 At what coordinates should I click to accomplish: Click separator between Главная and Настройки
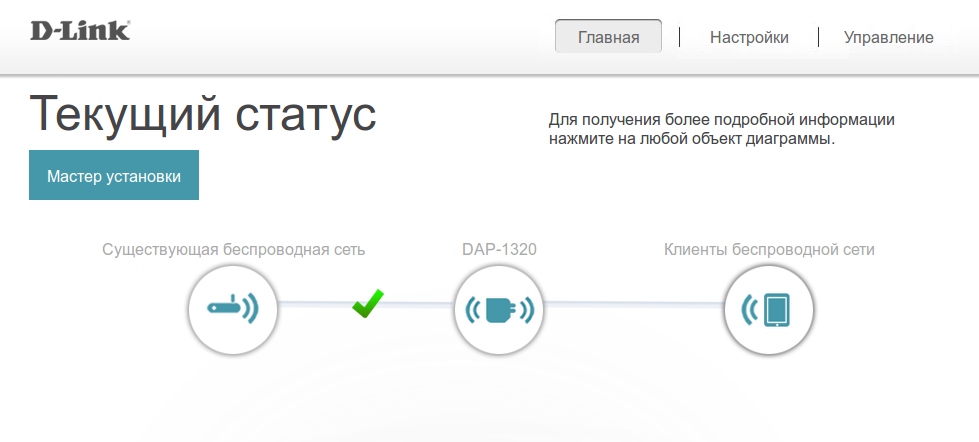[679, 37]
